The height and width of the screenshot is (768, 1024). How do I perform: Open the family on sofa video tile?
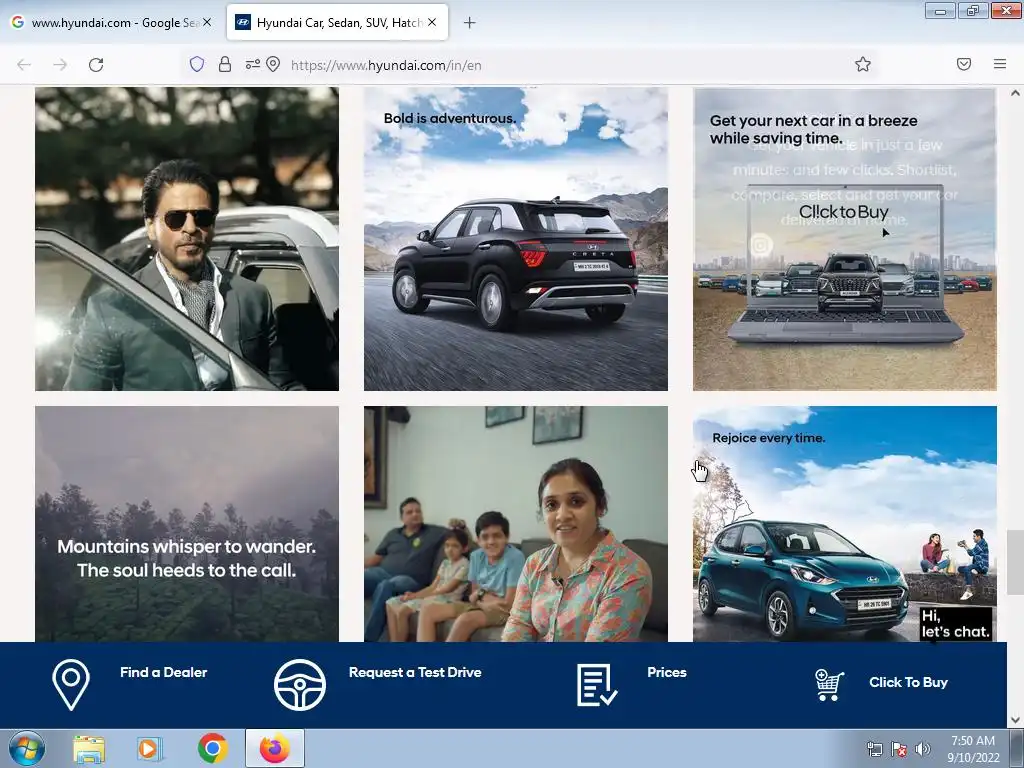[515, 524]
